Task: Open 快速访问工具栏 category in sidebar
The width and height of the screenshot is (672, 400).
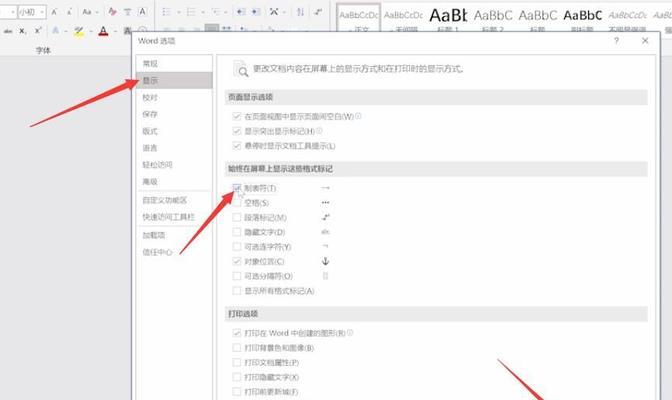Action: pos(174,217)
